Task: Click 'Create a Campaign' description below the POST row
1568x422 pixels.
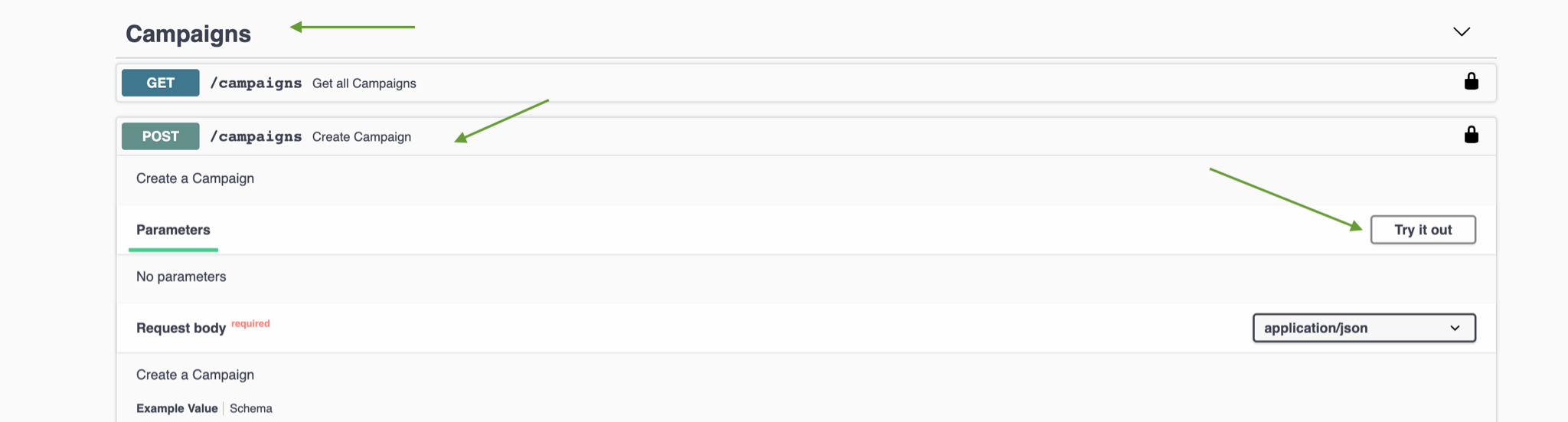Action: click(x=195, y=178)
